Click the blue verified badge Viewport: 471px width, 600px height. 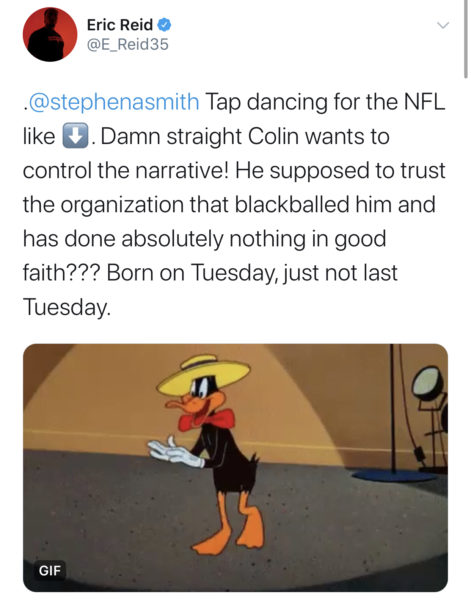pos(165,25)
